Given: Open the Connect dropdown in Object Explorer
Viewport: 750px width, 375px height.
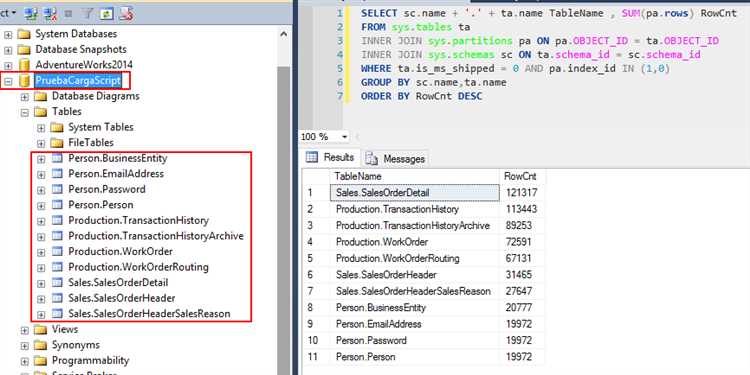Looking at the screenshot, I should tap(8, 13).
